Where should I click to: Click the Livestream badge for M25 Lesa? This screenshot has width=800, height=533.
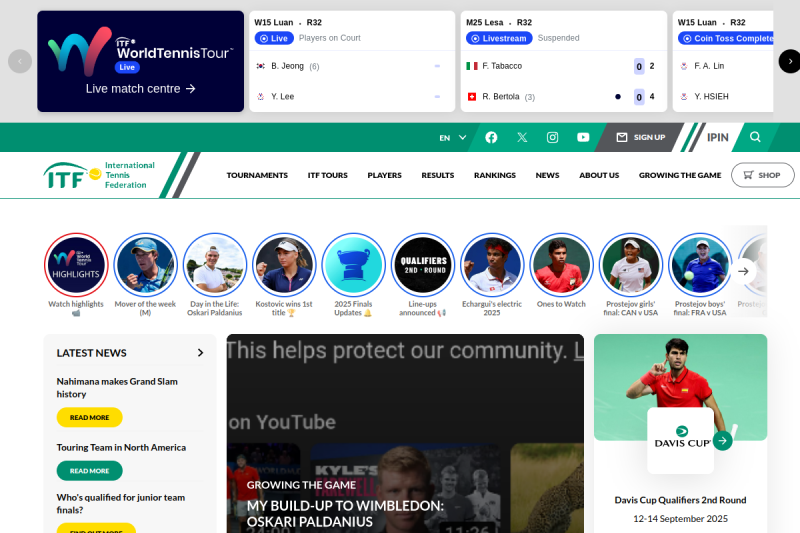499,38
